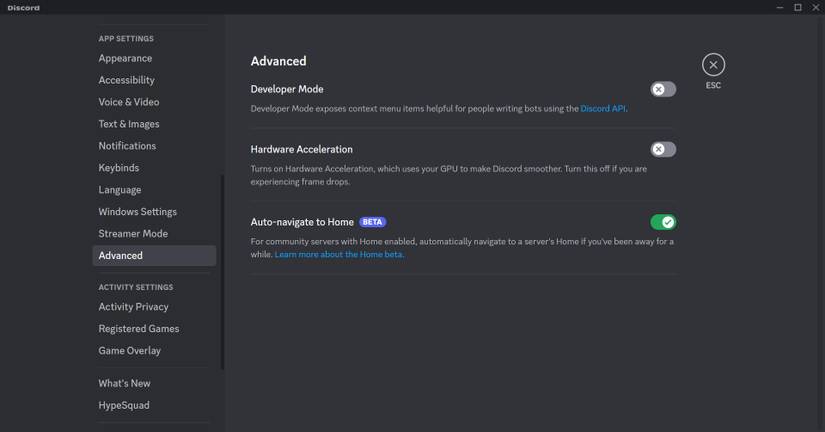825x432 pixels.
Task: Go to Appearance settings
Action: 125,58
